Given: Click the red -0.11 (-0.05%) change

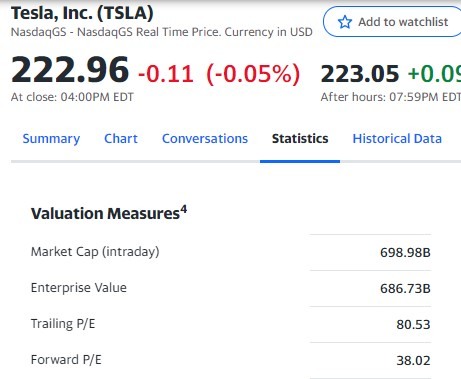Looking at the screenshot, I should [x=219, y=74].
